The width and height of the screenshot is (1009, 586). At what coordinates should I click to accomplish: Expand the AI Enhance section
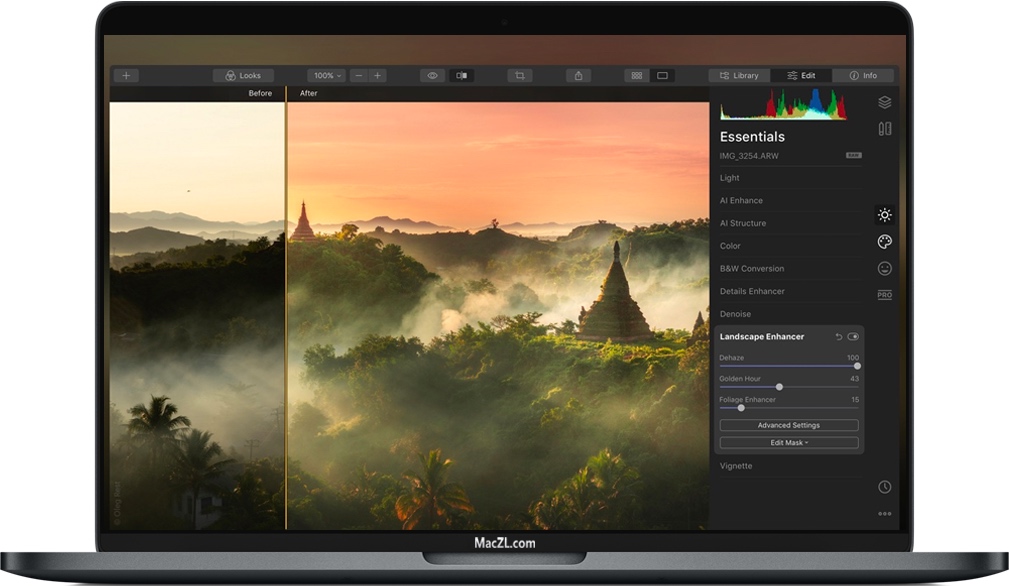(741, 201)
